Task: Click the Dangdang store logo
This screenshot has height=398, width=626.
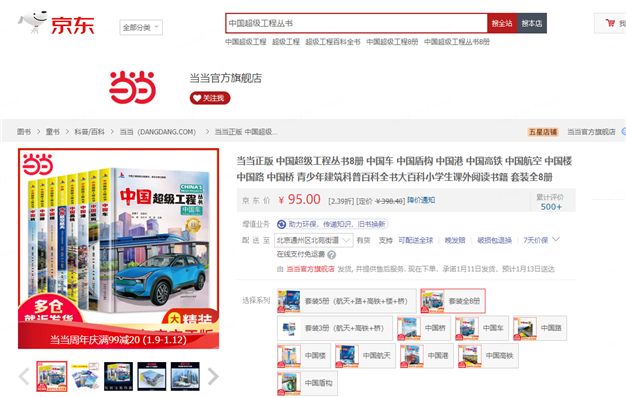Action: pyautogui.click(x=133, y=87)
